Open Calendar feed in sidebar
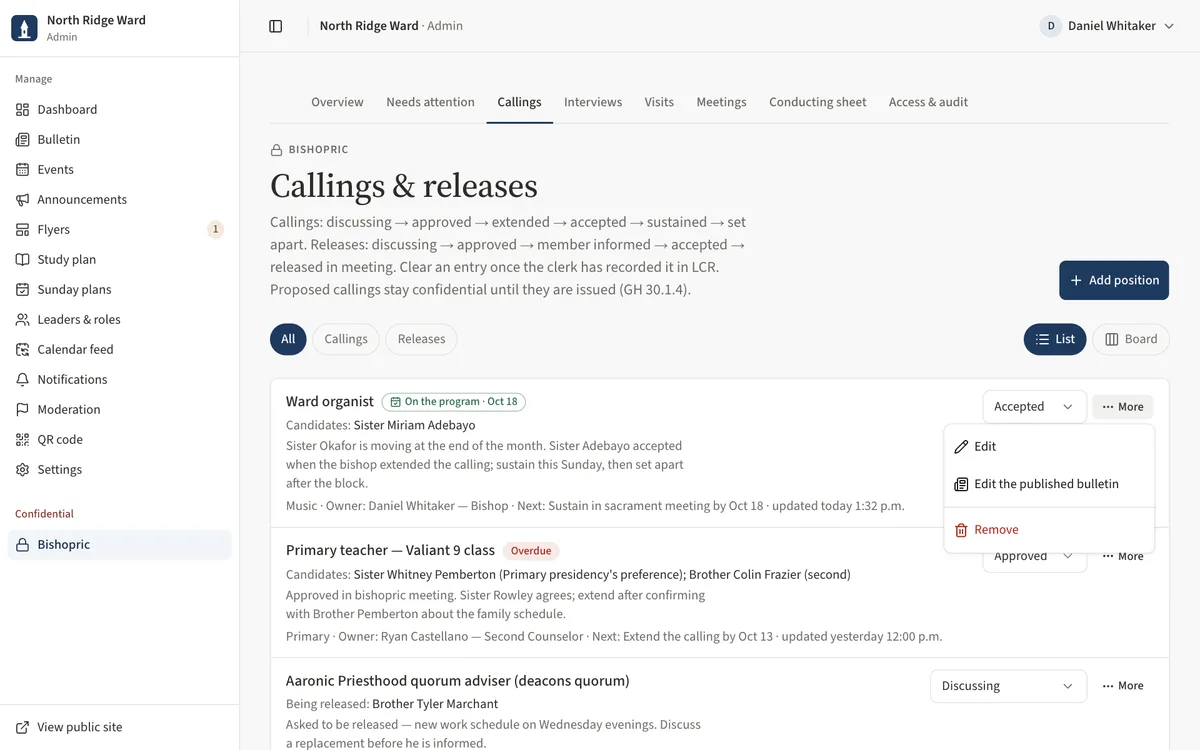 120,349
